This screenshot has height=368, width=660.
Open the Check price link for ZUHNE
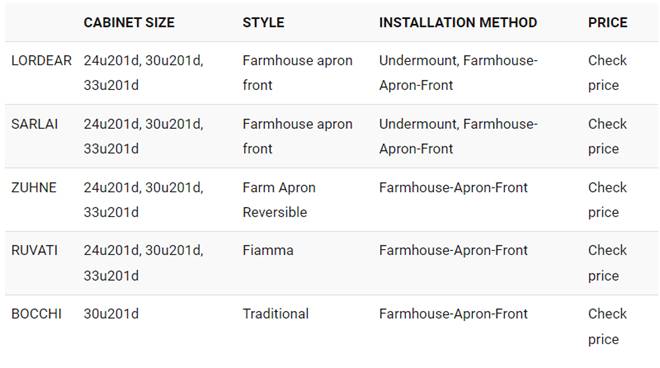[607, 200]
